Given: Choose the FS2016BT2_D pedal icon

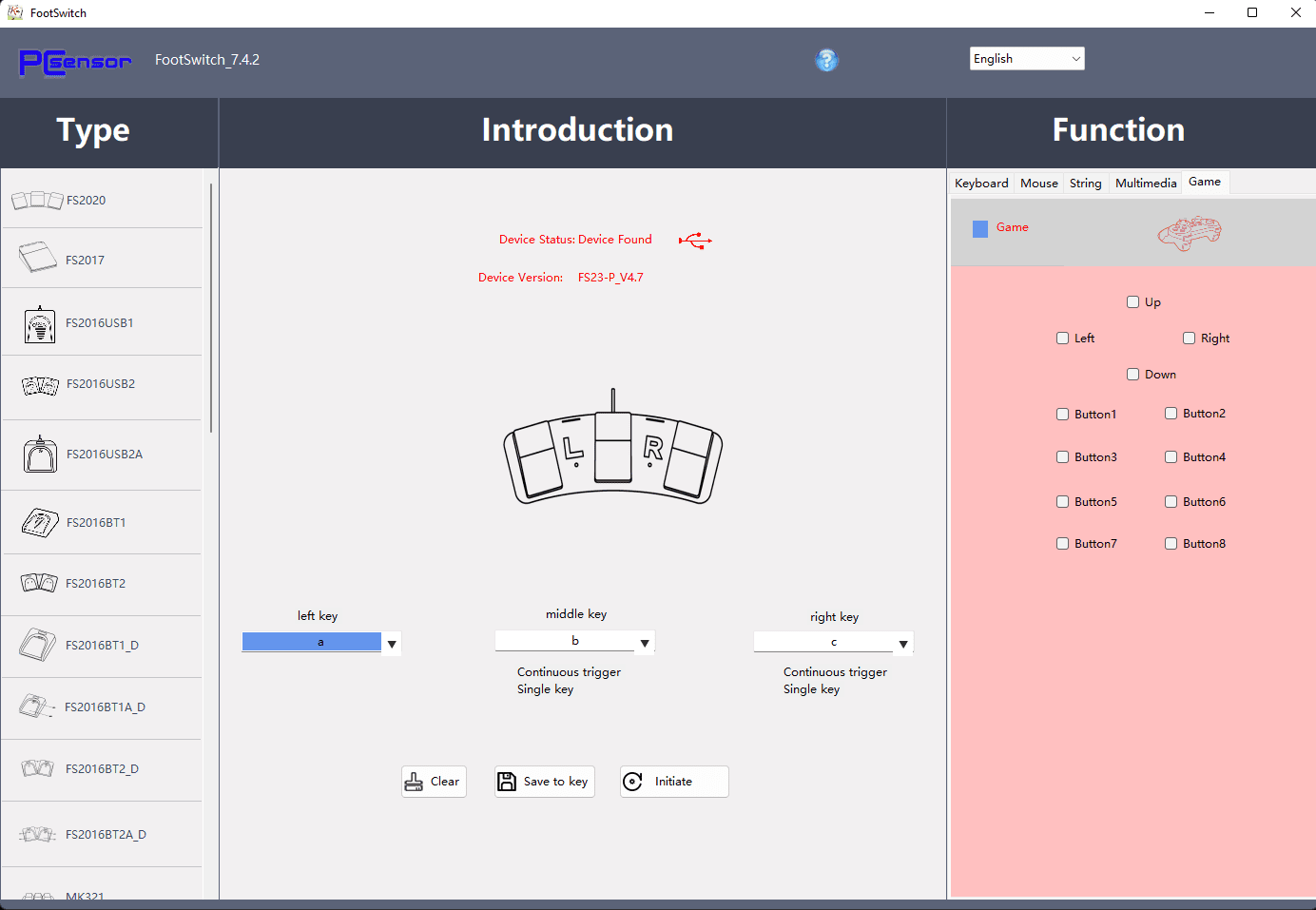Looking at the screenshot, I should 38,768.
